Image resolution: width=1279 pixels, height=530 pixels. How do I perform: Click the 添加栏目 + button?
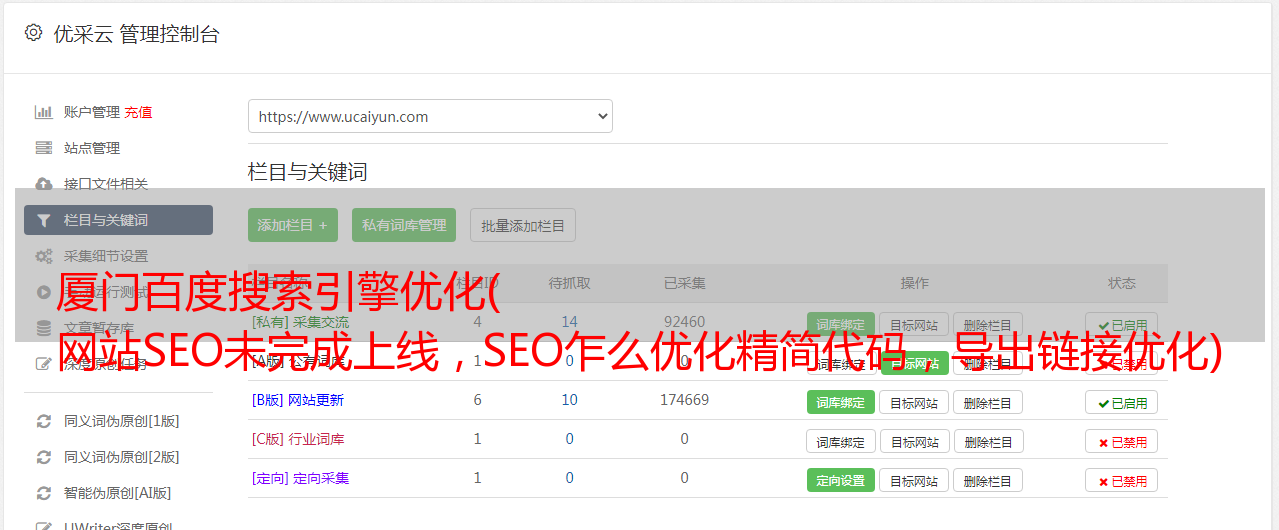pyautogui.click(x=293, y=225)
